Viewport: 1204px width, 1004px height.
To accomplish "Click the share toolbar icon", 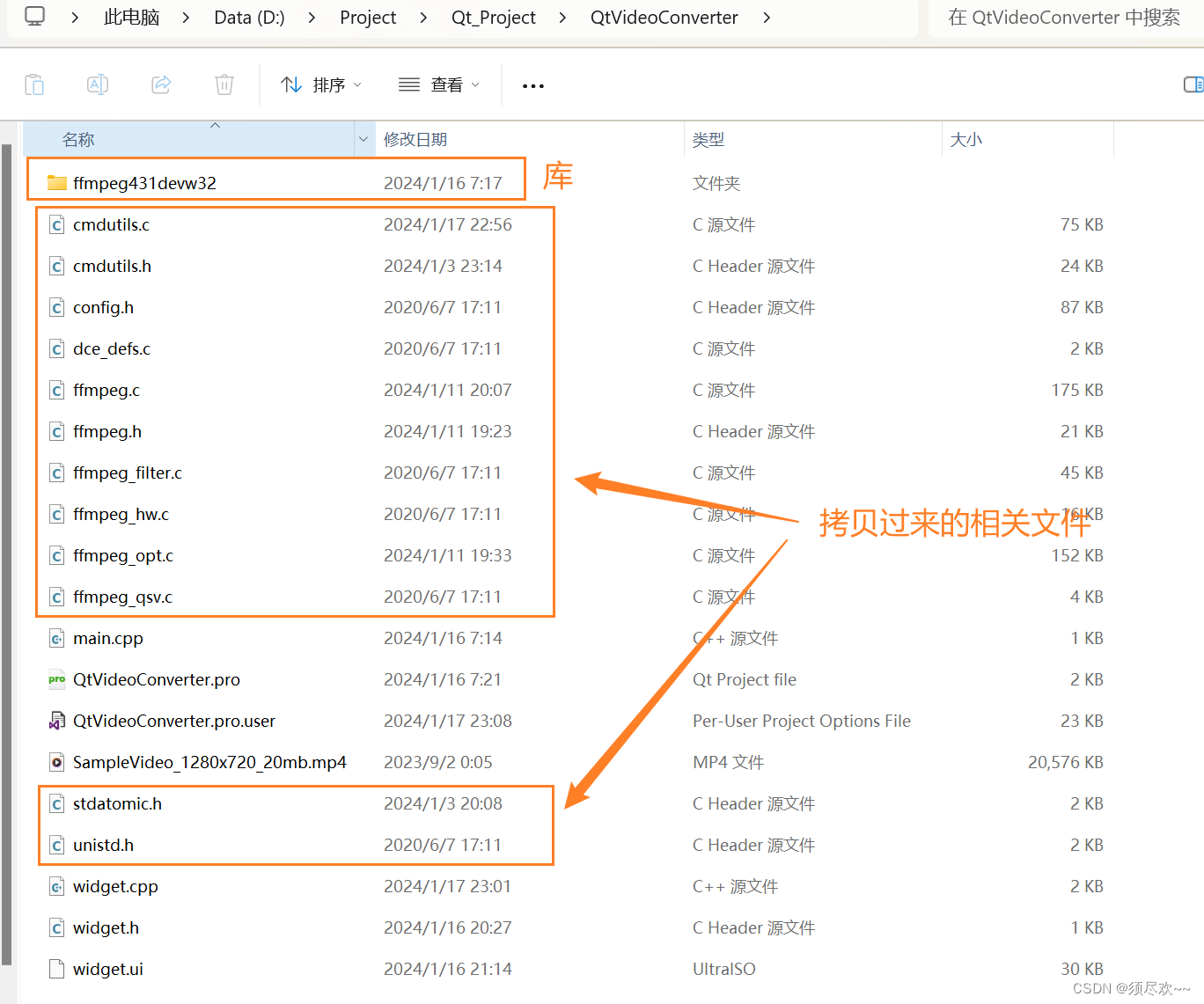I will [161, 84].
